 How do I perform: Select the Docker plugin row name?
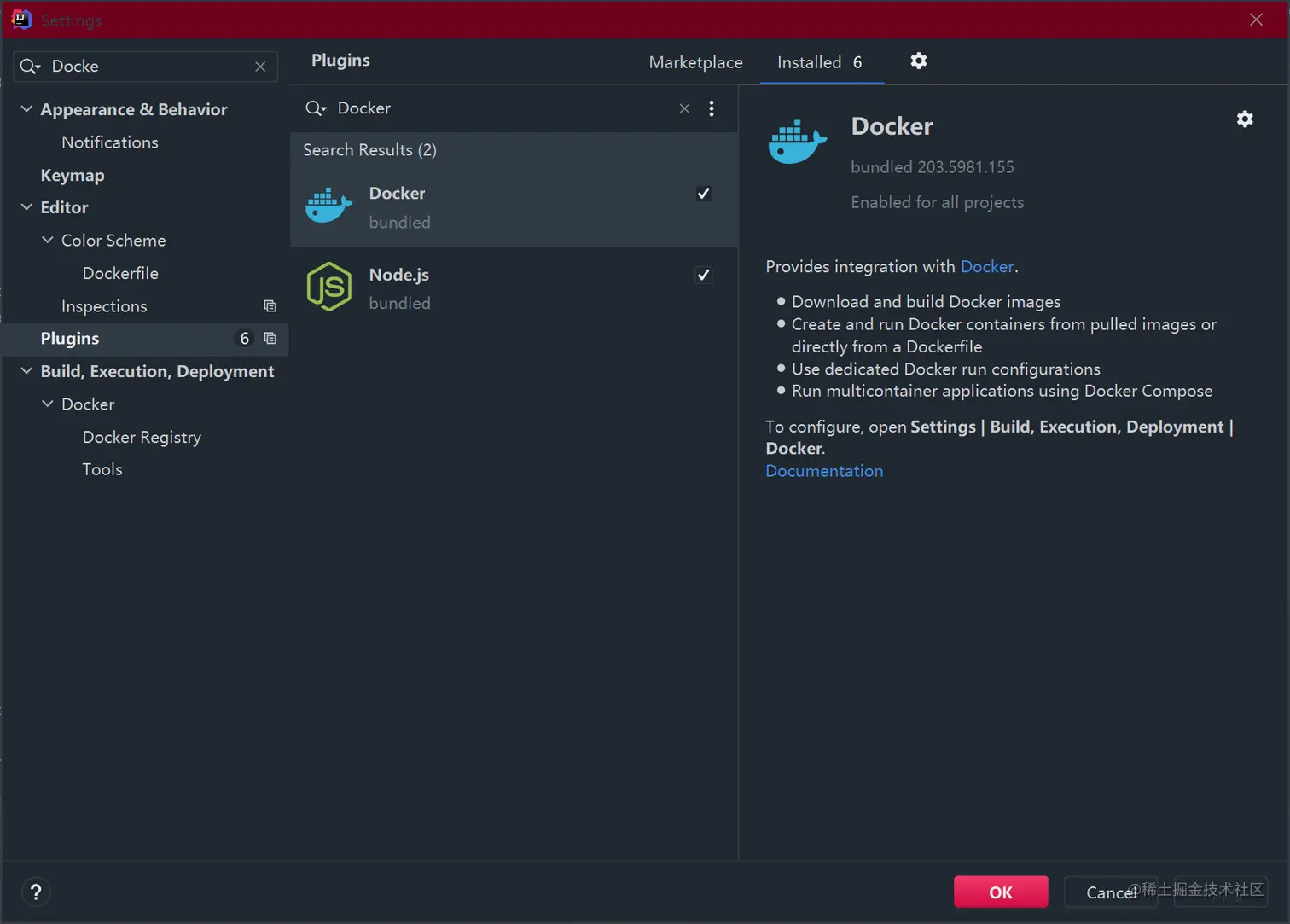[397, 193]
